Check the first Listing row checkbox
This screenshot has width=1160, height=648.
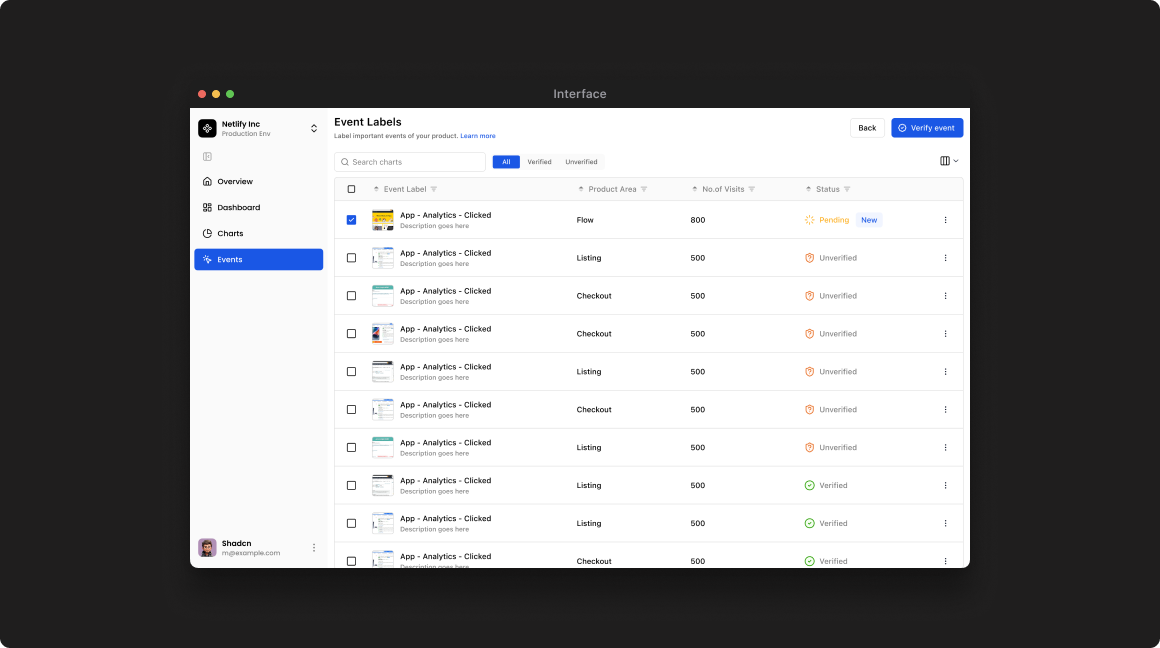351,258
